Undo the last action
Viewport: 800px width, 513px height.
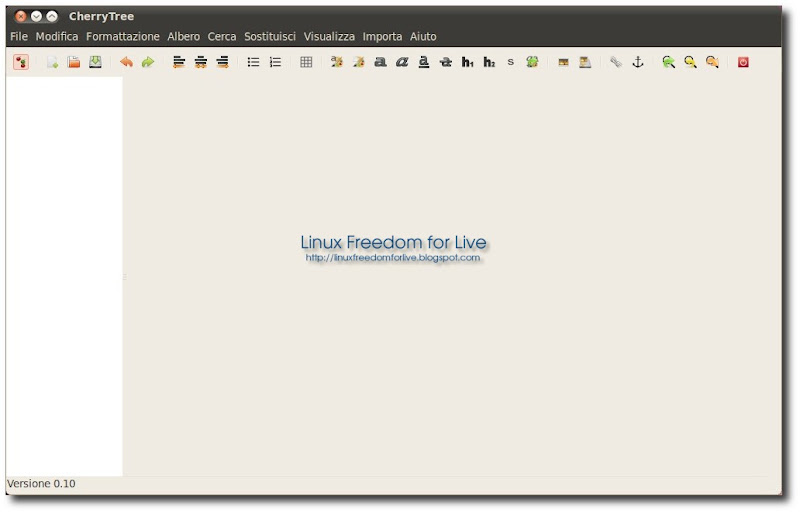click(126, 62)
